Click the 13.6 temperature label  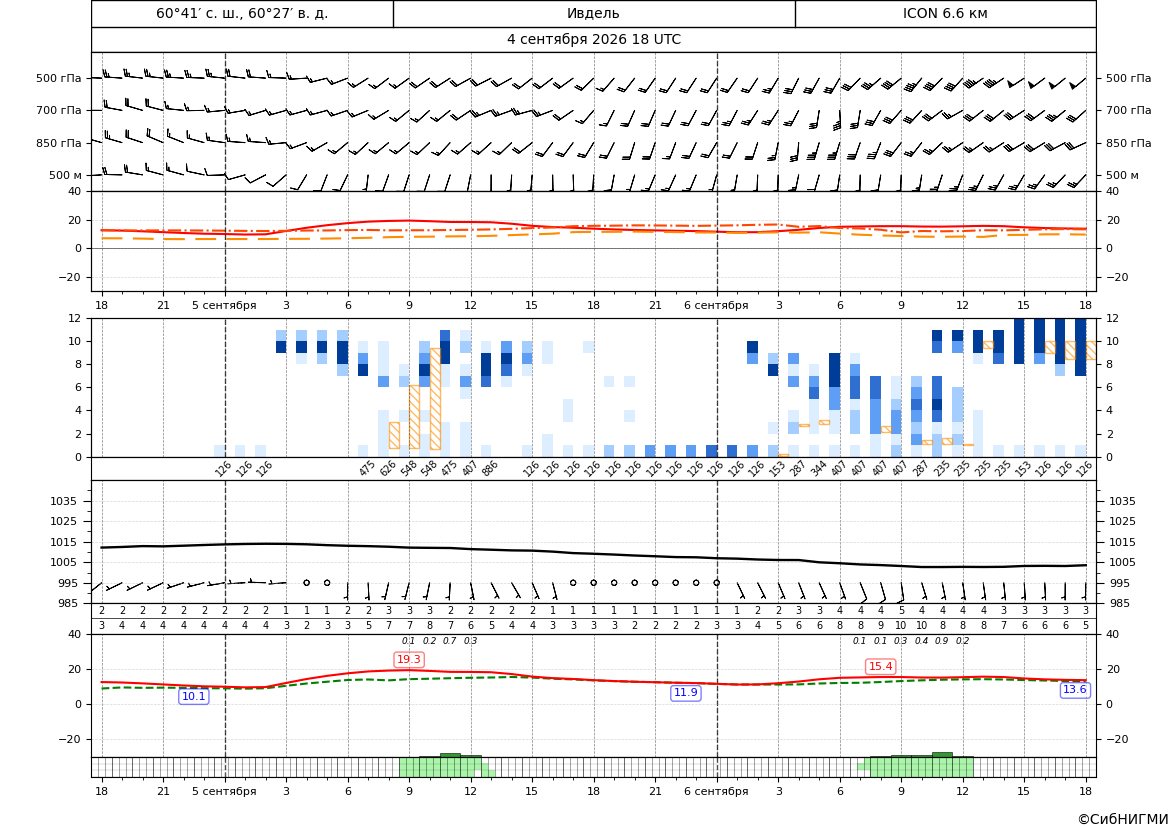click(1074, 690)
